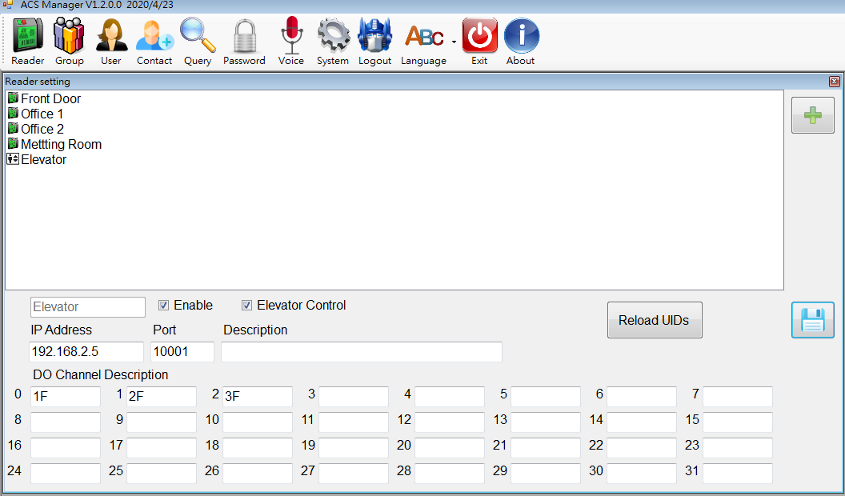Click the DO channel 31 field
This screenshot has height=496, width=845.
tap(737, 473)
